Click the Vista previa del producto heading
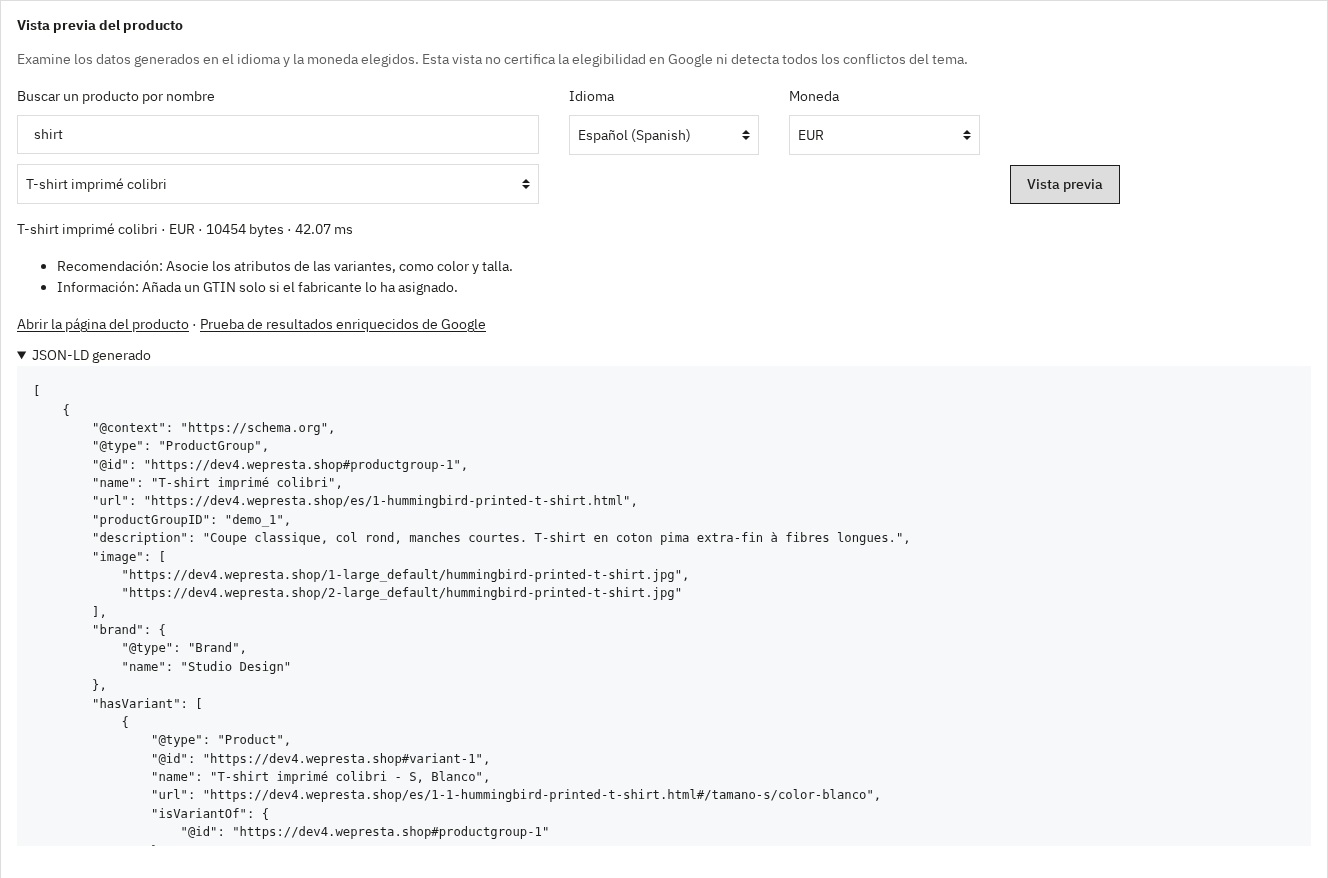The image size is (1328, 878). point(100,25)
